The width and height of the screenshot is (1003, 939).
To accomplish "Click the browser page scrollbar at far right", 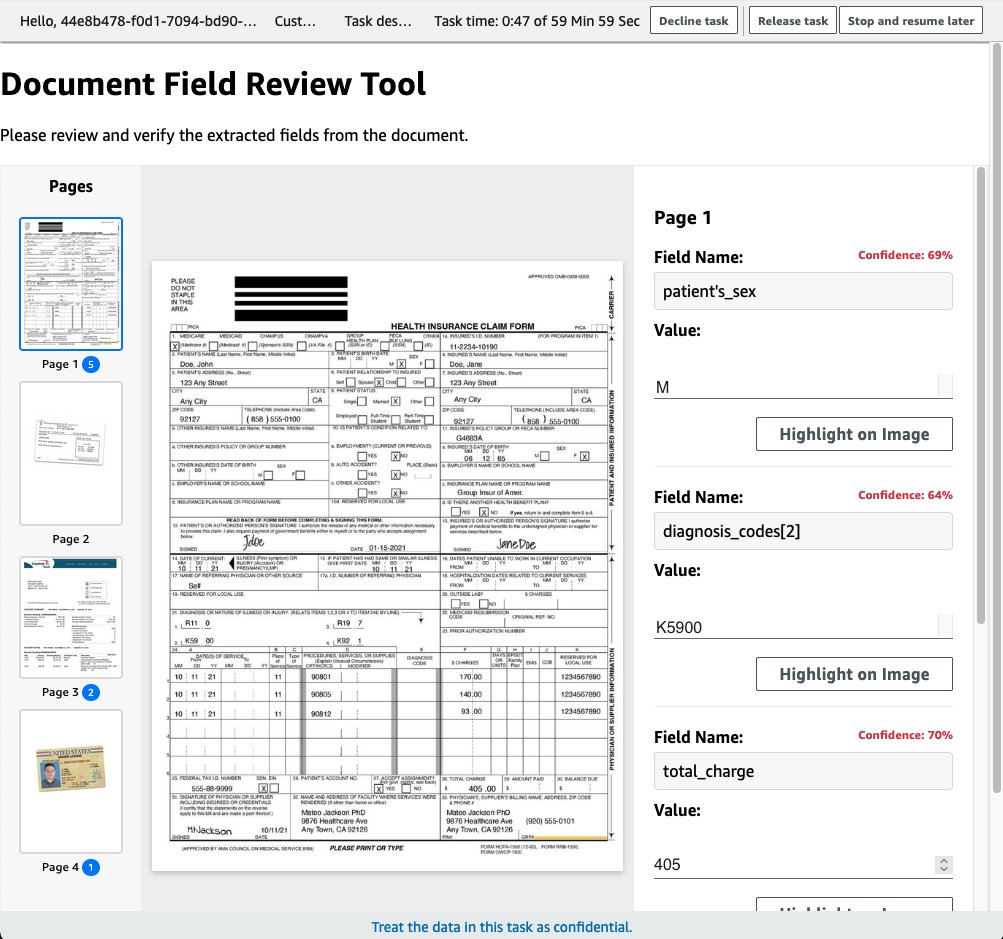I will (997, 419).
